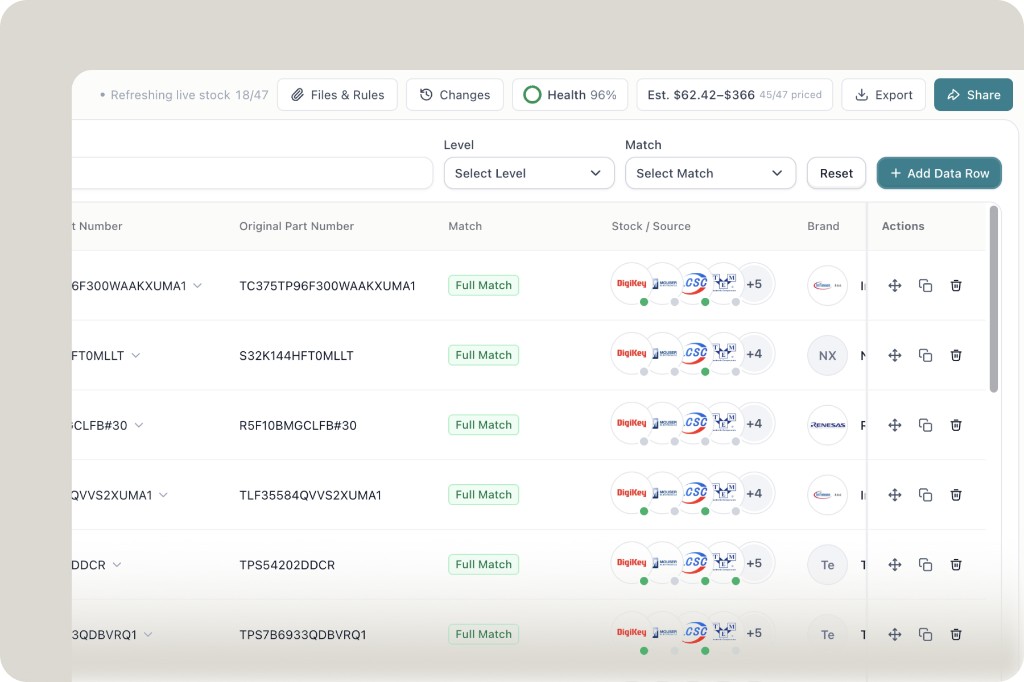Sort by Original Part Number column header

tap(296, 226)
